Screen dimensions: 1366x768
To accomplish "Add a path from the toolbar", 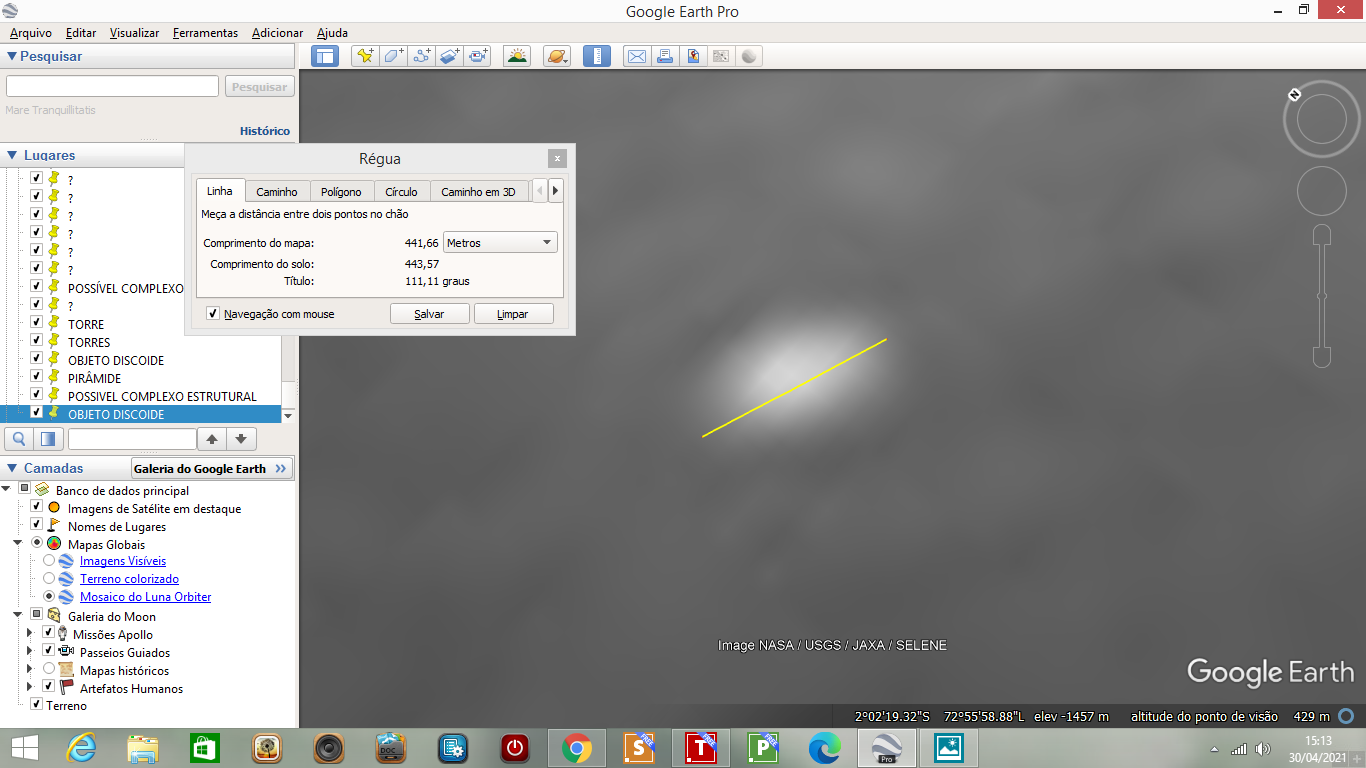I will pyautogui.click(x=421, y=56).
